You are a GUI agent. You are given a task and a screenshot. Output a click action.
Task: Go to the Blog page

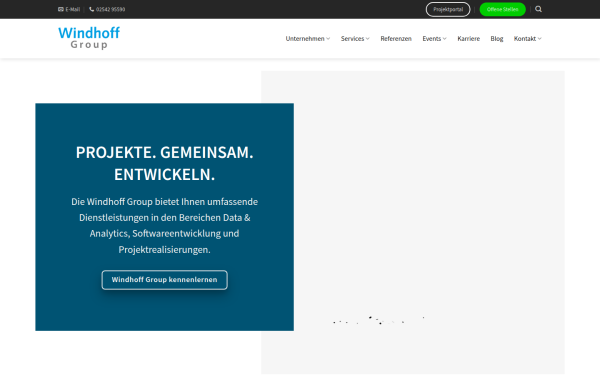pos(497,39)
